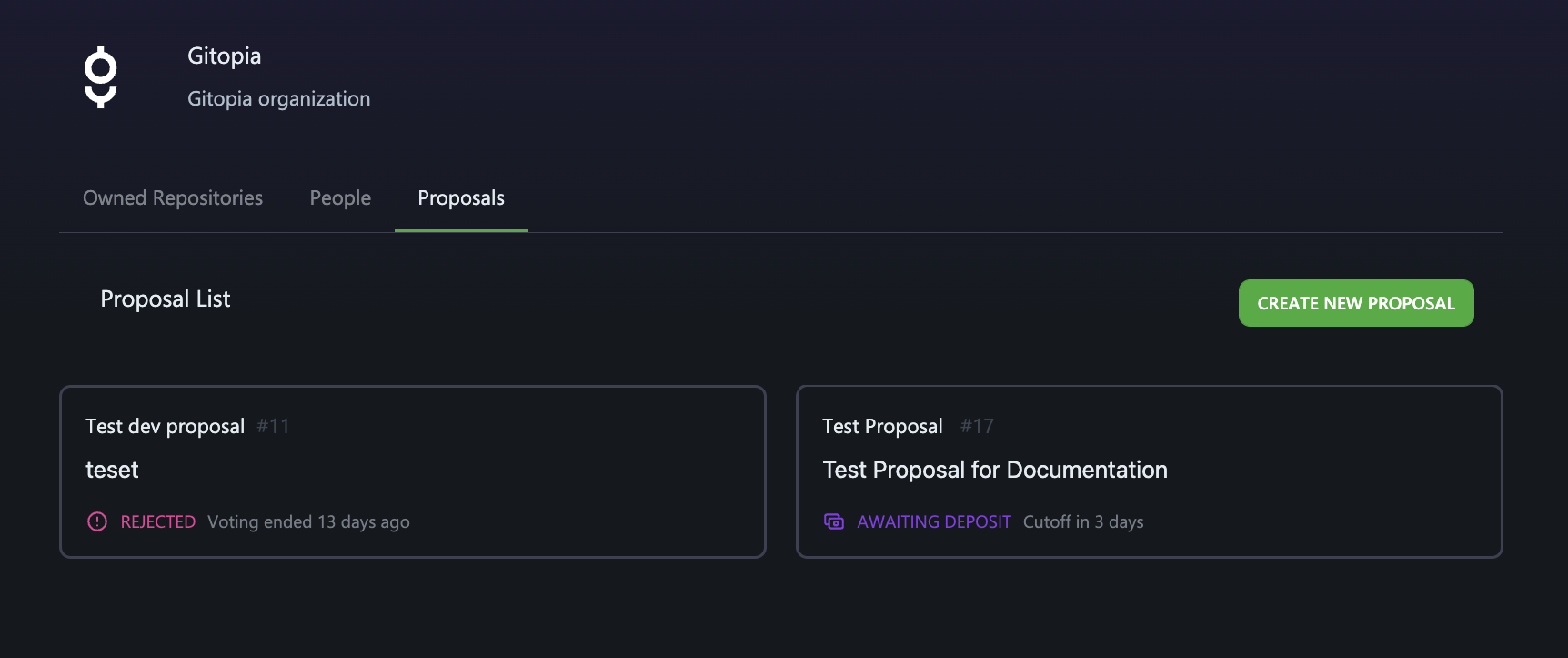Open proposal number #11
The height and width of the screenshot is (658, 1568).
click(x=273, y=426)
